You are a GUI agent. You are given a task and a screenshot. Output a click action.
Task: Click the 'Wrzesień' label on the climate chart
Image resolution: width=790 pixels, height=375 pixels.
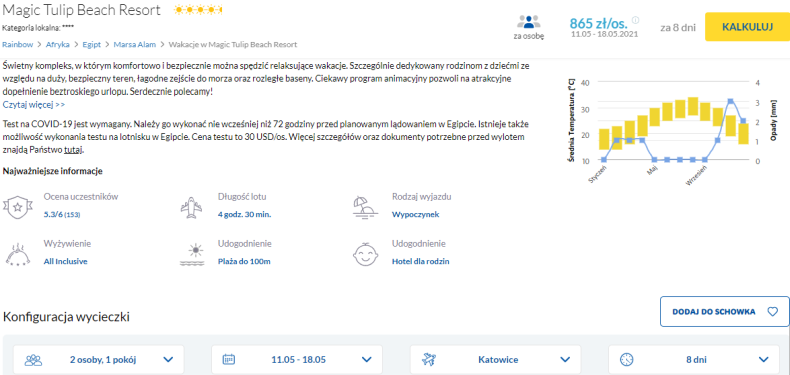(697, 176)
